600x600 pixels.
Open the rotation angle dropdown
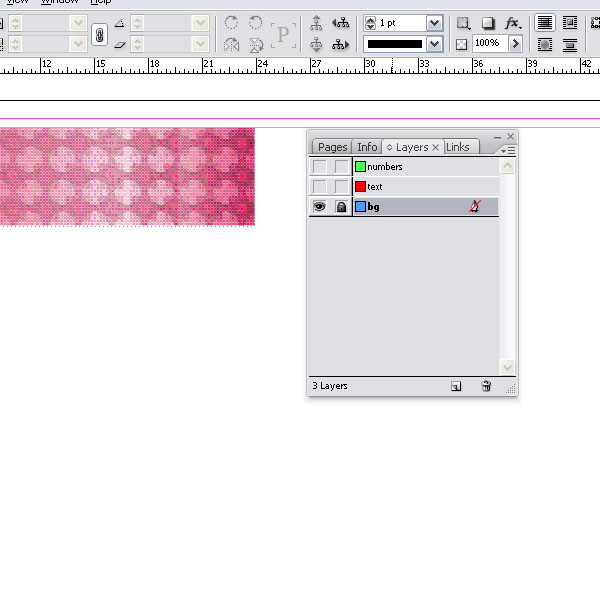click(x=201, y=23)
